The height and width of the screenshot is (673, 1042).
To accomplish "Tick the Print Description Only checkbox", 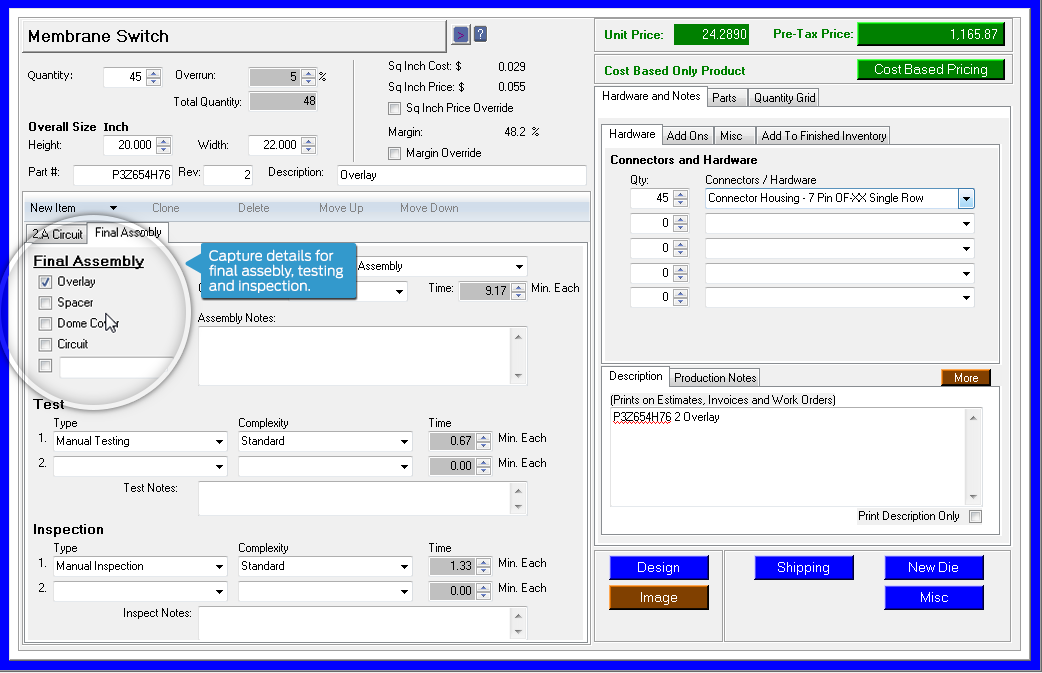I will pyautogui.click(x=975, y=517).
